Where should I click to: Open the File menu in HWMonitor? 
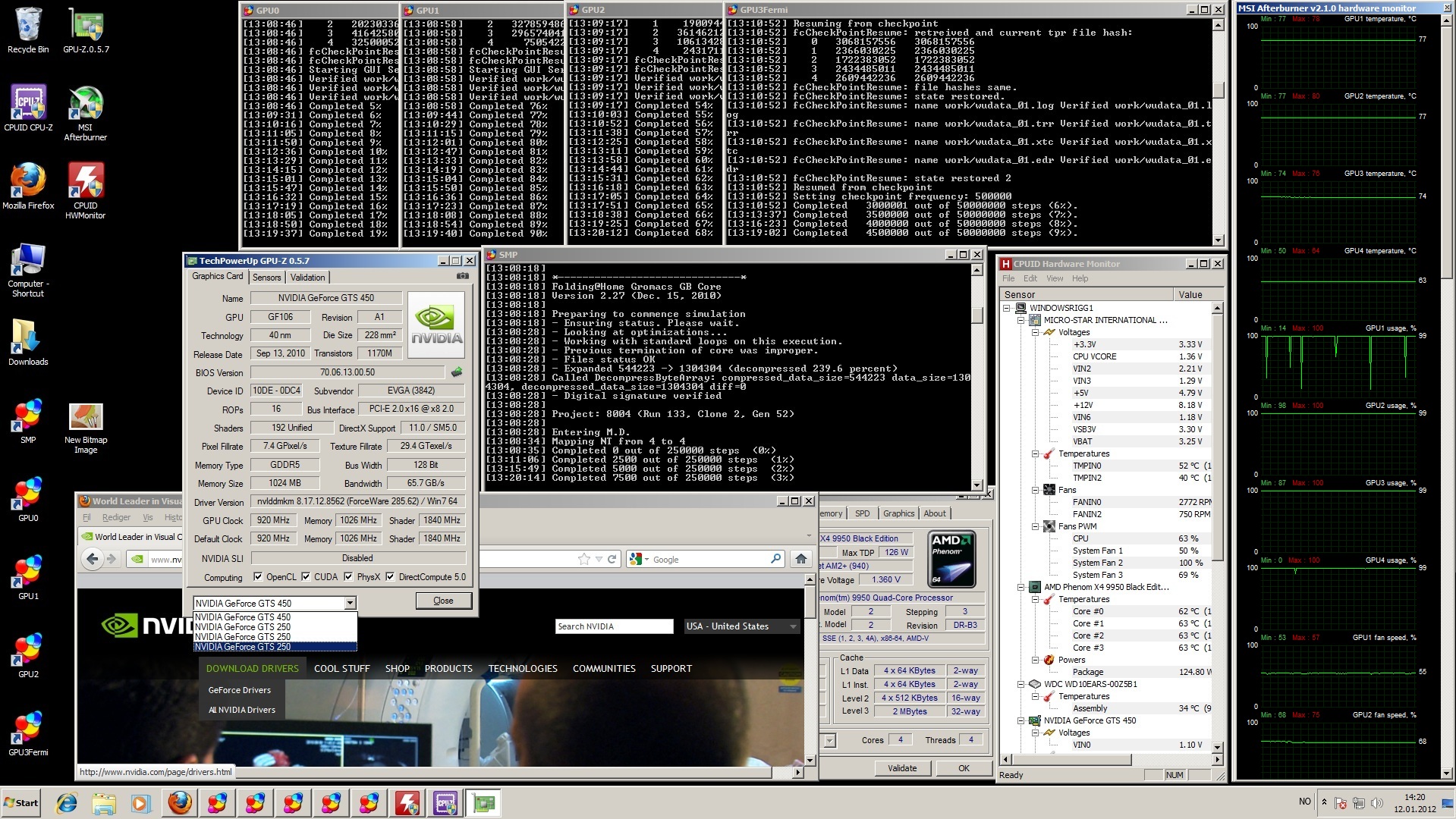coord(1008,278)
